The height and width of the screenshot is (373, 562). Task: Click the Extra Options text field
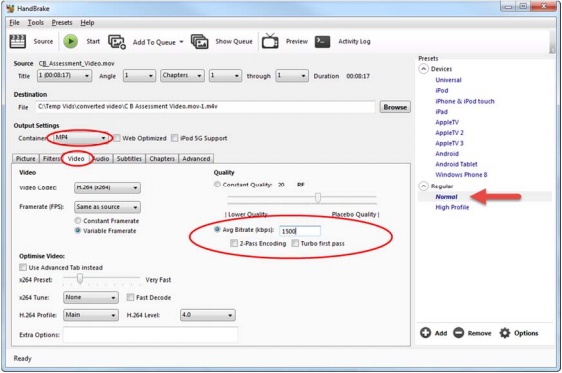point(151,334)
